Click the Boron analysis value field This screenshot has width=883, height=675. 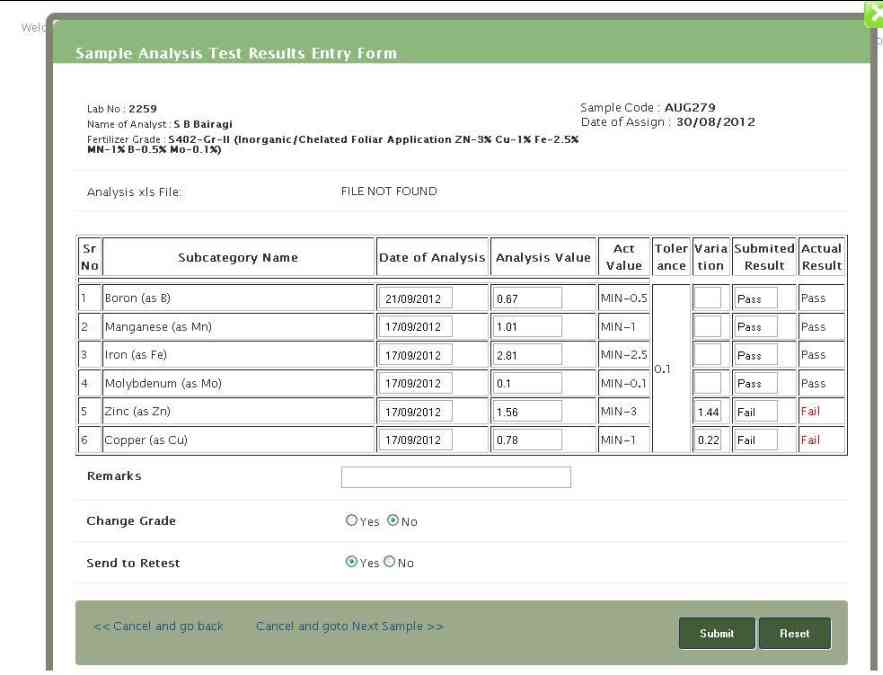pyautogui.click(x=527, y=299)
